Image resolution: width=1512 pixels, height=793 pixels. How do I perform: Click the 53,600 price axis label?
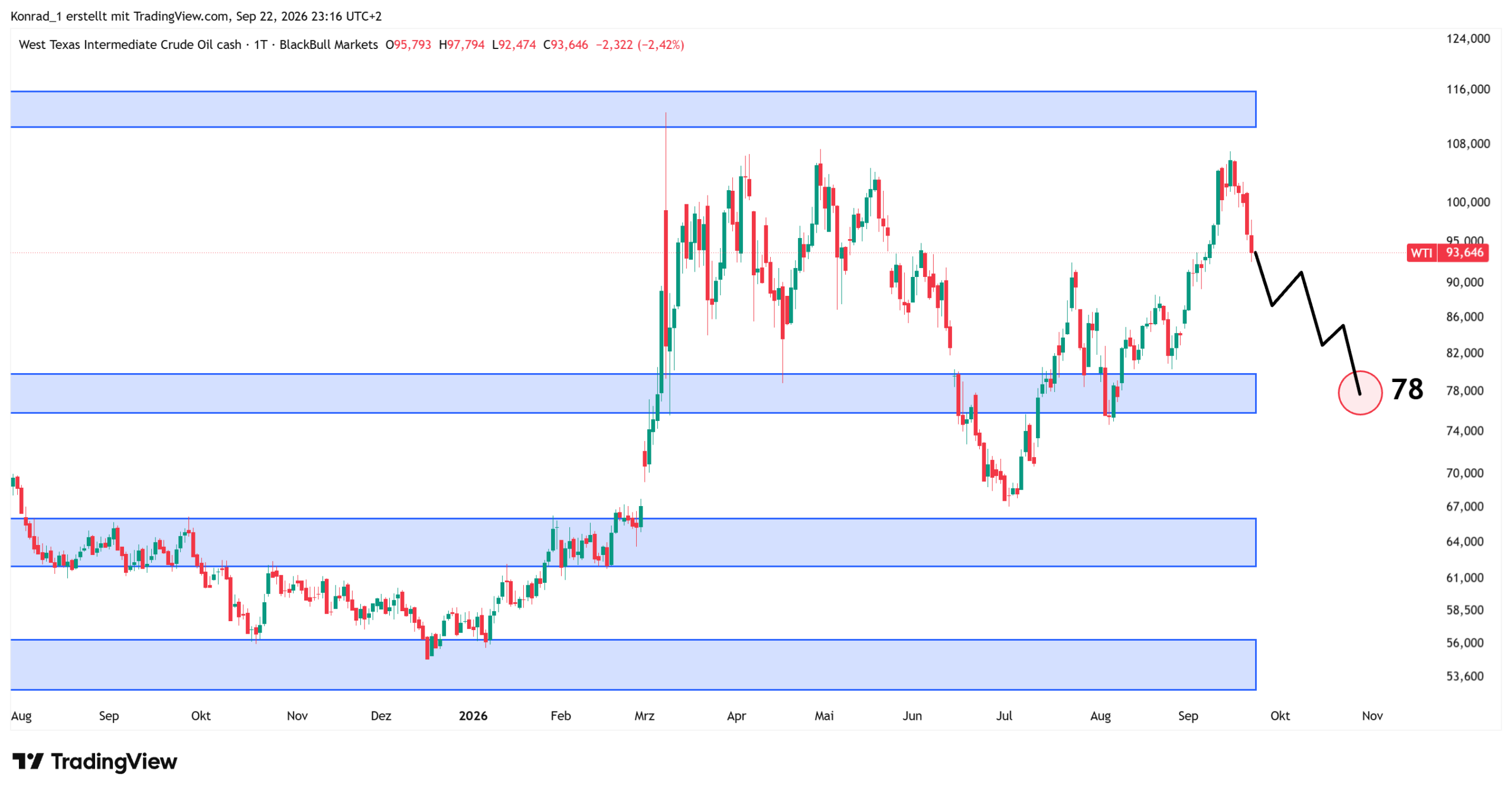point(1465,675)
